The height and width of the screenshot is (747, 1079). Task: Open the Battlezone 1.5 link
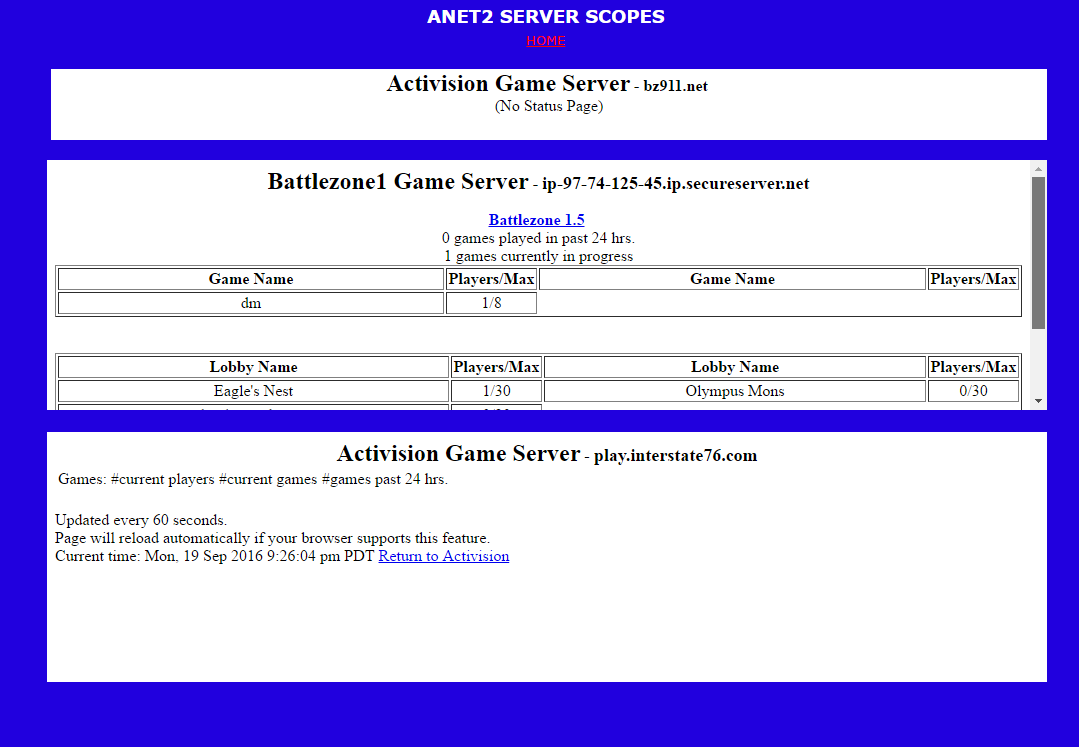tap(536, 220)
